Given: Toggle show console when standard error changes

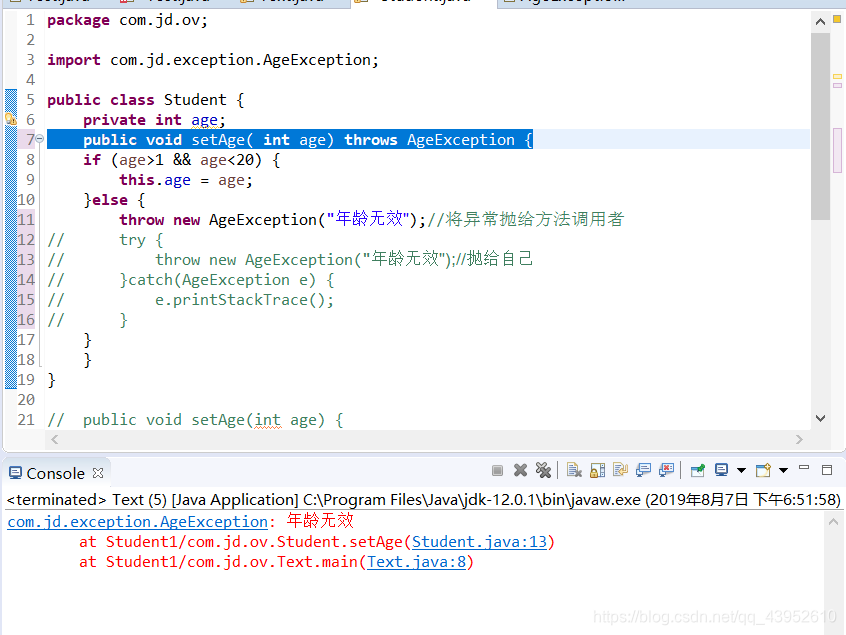Looking at the screenshot, I should [666, 471].
